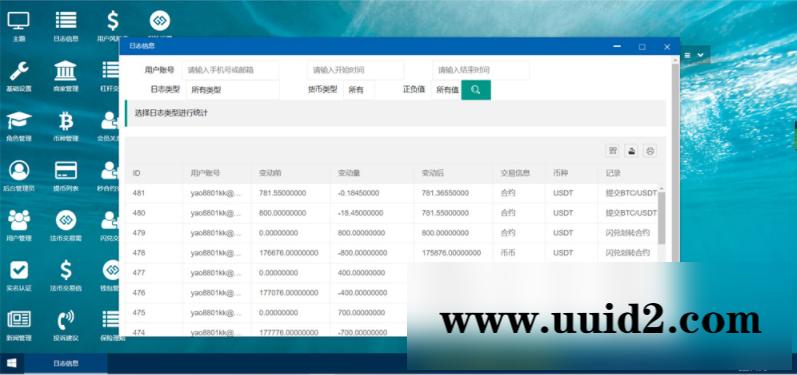This screenshot has width=797, height=375.
Task: Click the table print icon
Action: pos(650,150)
